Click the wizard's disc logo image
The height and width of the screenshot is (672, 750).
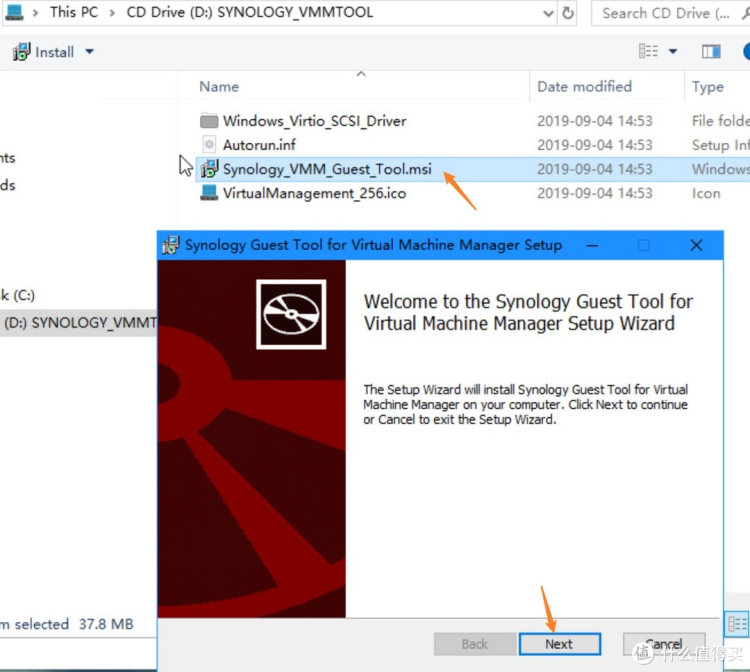(x=291, y=314)
